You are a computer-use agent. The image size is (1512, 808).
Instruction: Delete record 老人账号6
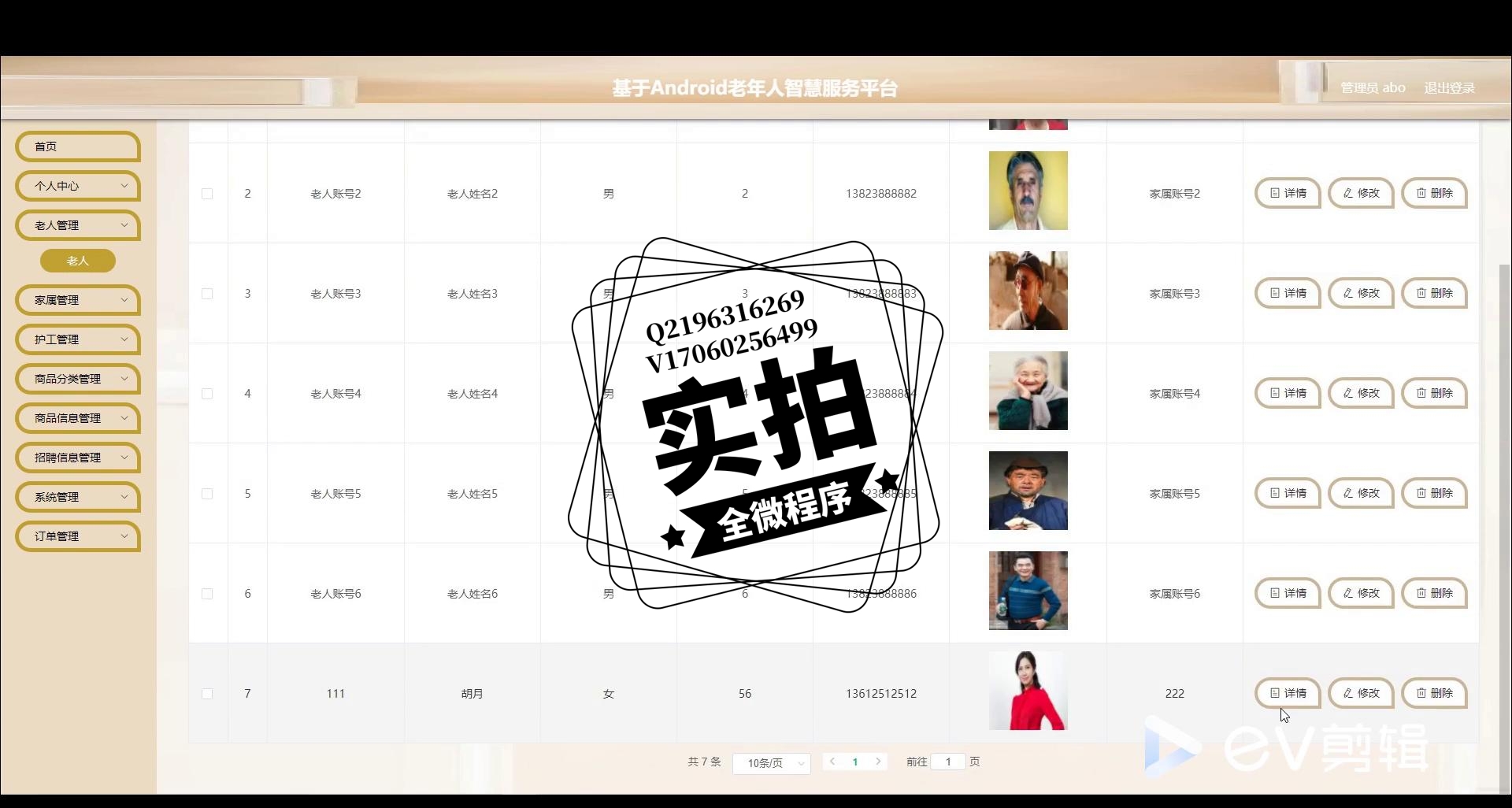pos(1434,593)
